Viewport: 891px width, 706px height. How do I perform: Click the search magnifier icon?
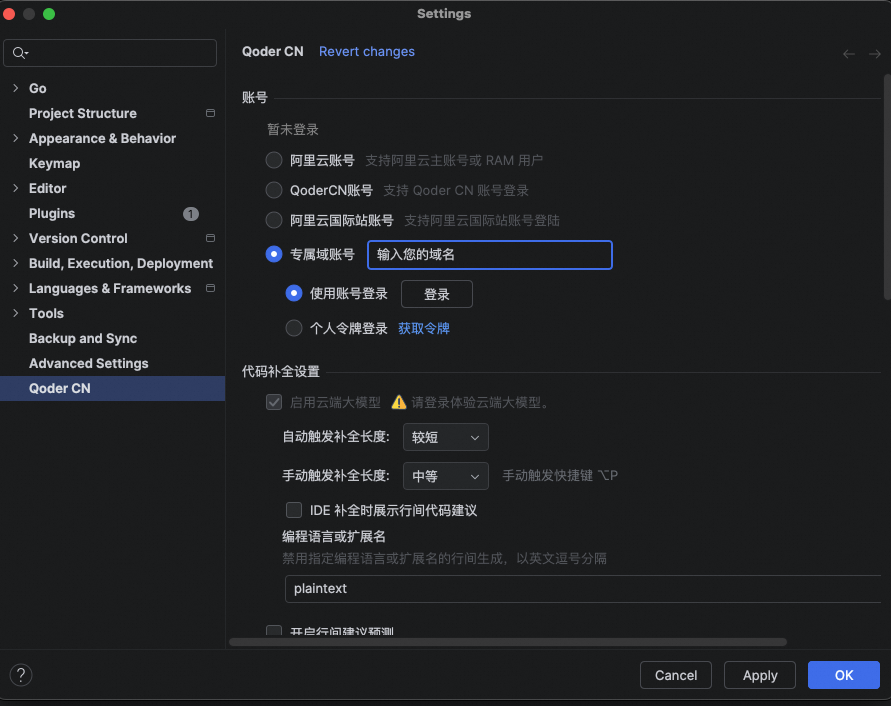coord(19,53)
